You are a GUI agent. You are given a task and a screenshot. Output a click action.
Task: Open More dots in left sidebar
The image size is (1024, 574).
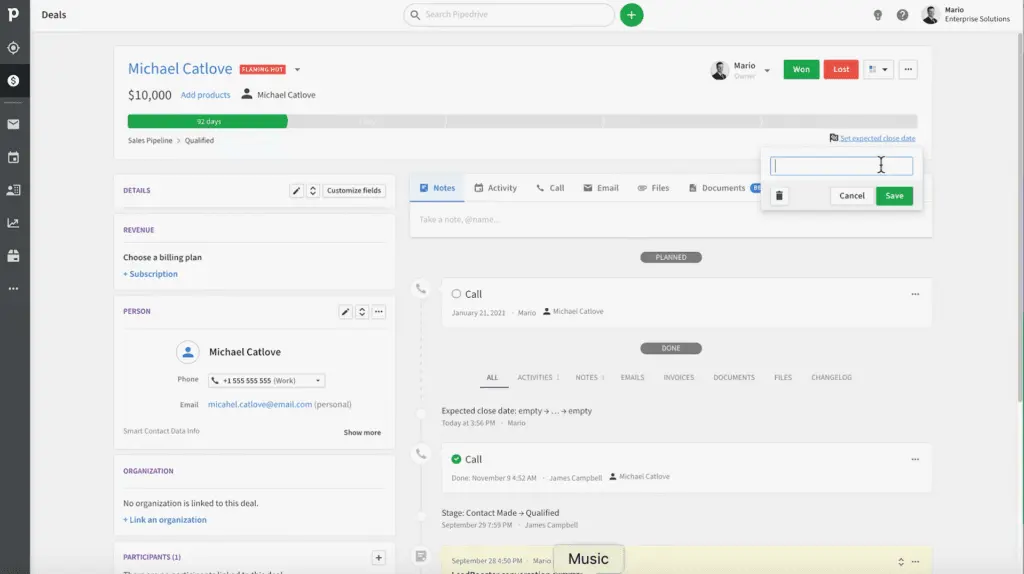coord(13,289)
